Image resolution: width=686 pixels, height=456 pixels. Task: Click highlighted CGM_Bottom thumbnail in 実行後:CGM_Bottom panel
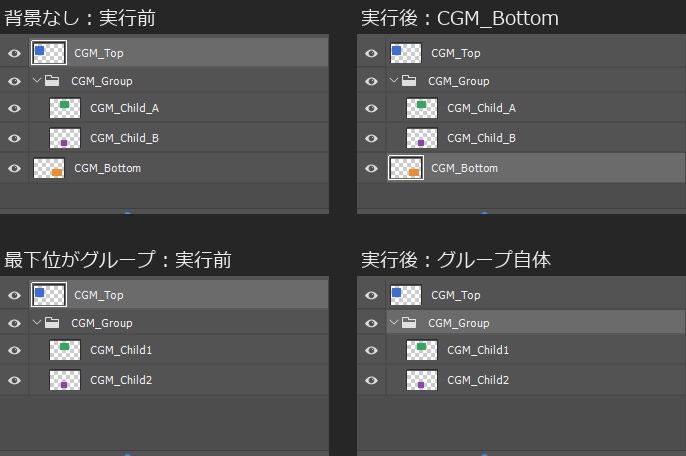(406, 168)
